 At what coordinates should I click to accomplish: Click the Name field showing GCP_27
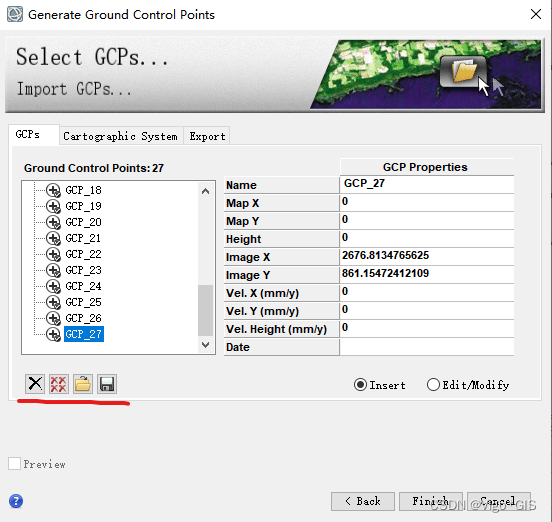[427, 184]
